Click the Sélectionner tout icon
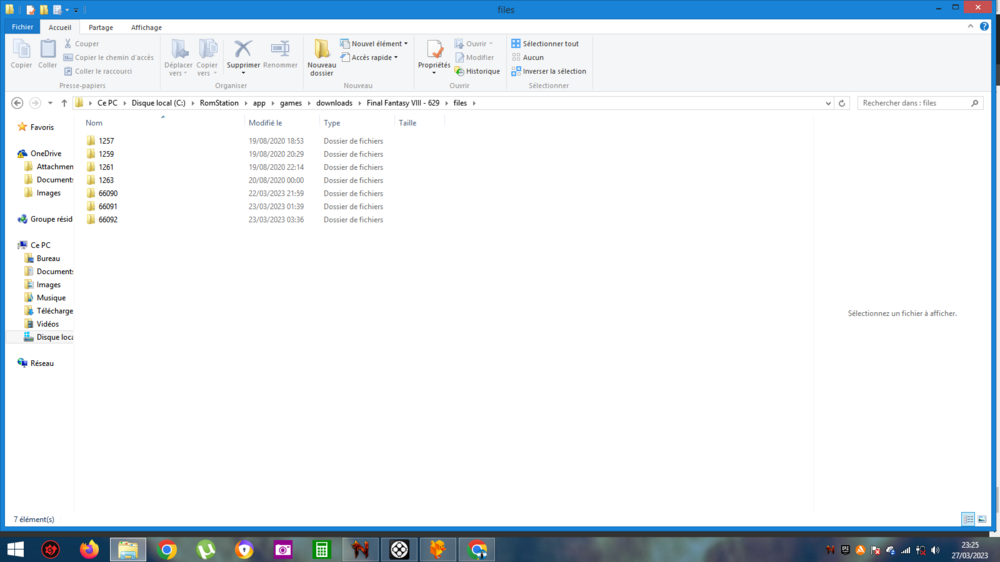The image size is (1000, 562). click(516, 44)
